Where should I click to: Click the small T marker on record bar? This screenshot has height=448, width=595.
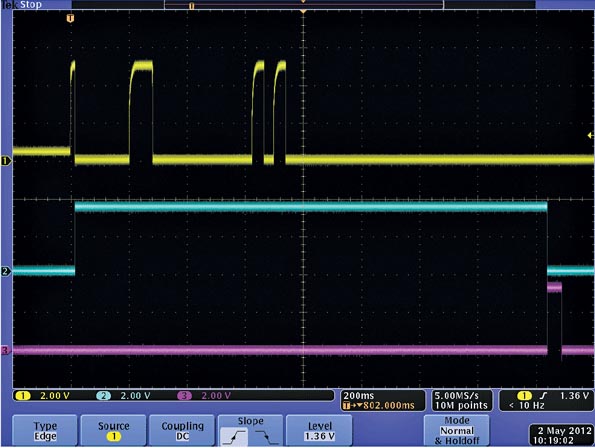point(191,6)
